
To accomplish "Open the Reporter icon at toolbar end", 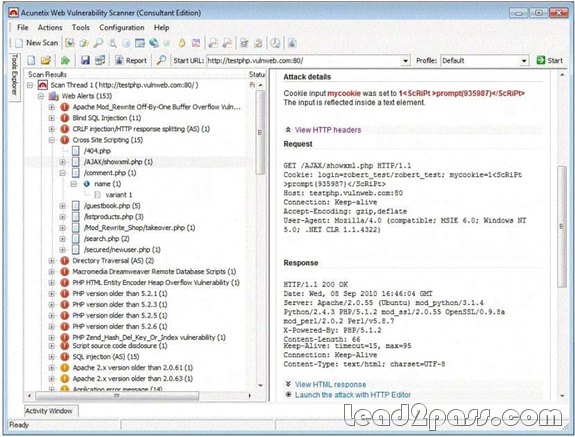I will (292, 43).
